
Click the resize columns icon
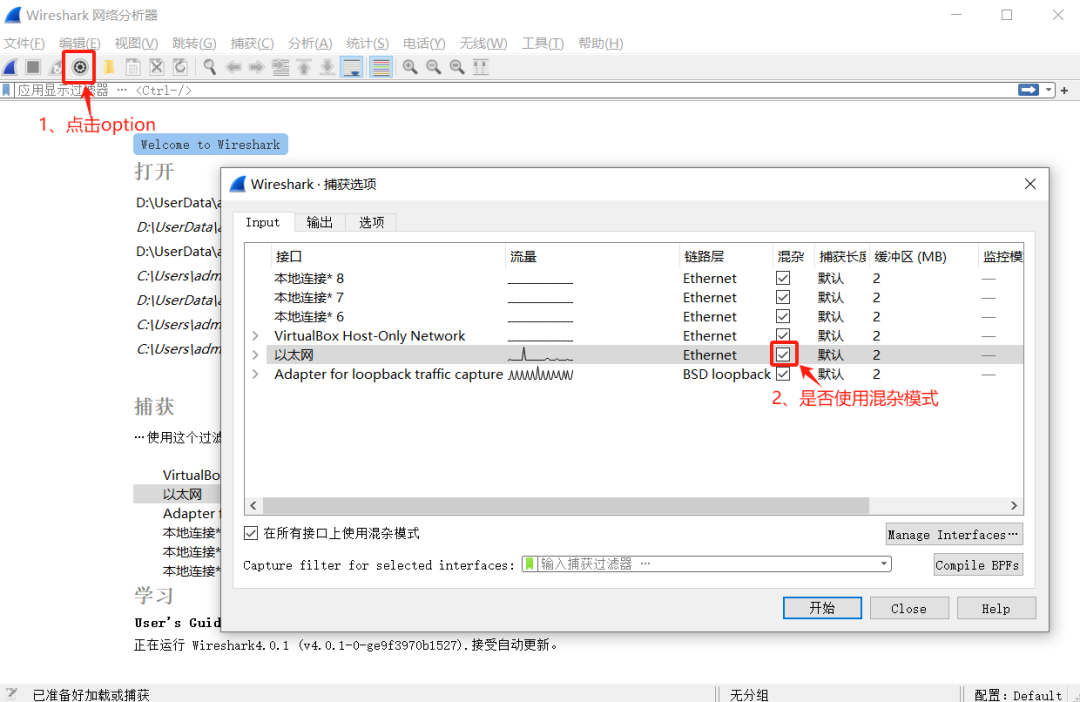481,67
